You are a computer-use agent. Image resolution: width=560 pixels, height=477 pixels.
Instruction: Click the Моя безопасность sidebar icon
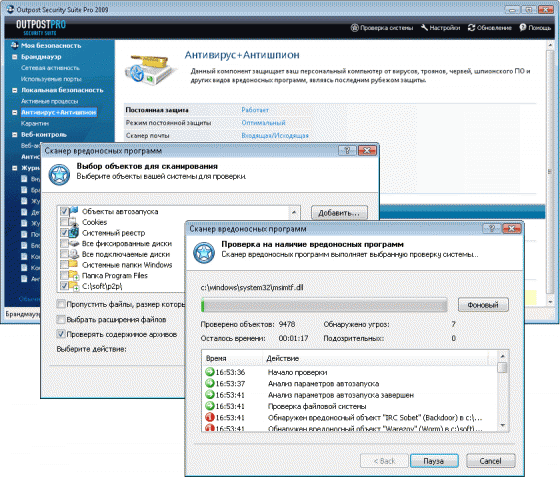coord(14,45)
